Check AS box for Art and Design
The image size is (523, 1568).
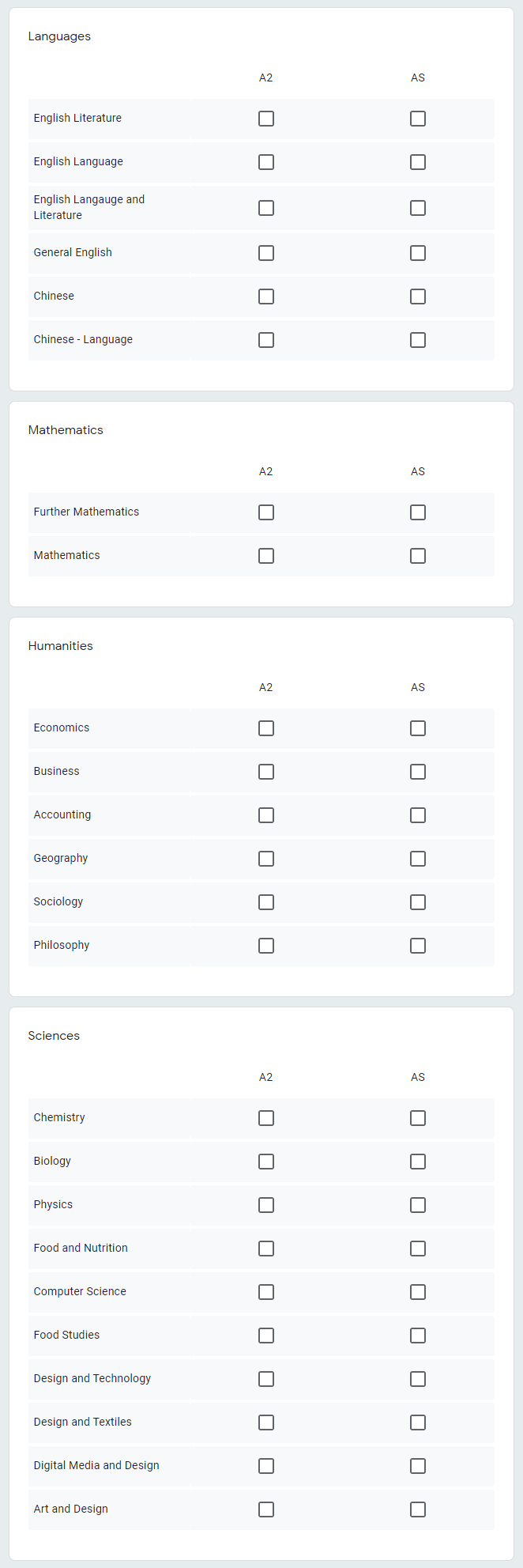tap(418, 1509)
